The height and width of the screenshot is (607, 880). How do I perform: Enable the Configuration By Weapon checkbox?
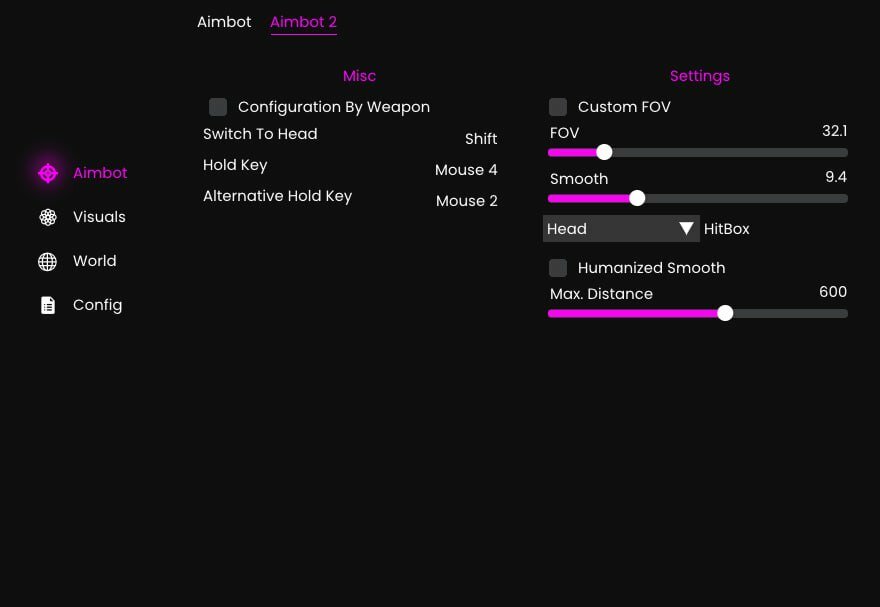click(x=218, y=107)
